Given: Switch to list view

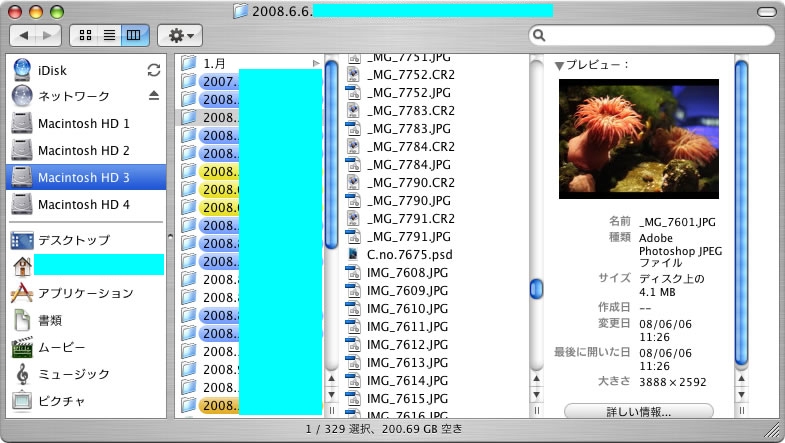Looking at the screenshot, I should point(109,35).
